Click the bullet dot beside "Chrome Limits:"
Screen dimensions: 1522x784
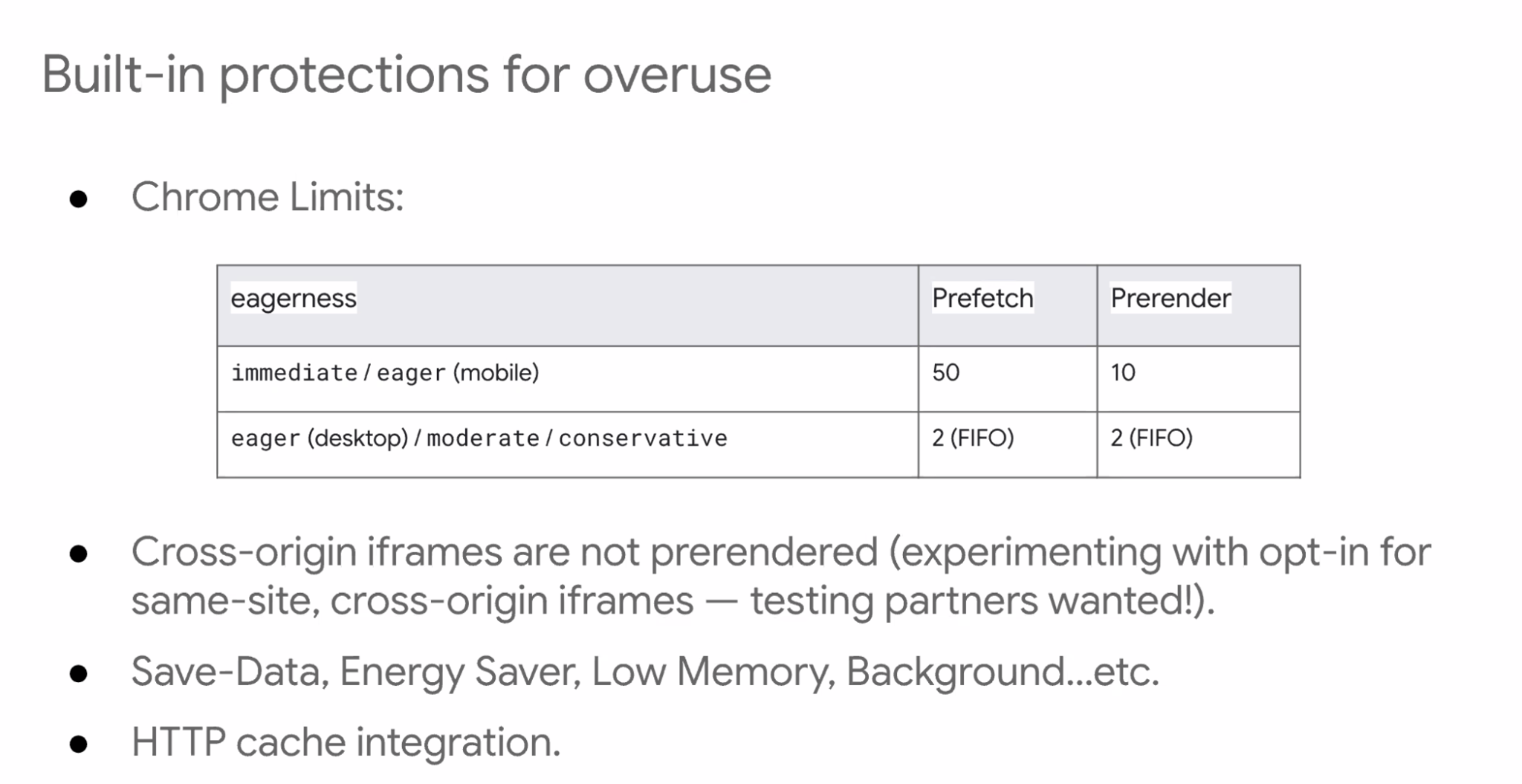pyautogui.click(x=78, y=199)
